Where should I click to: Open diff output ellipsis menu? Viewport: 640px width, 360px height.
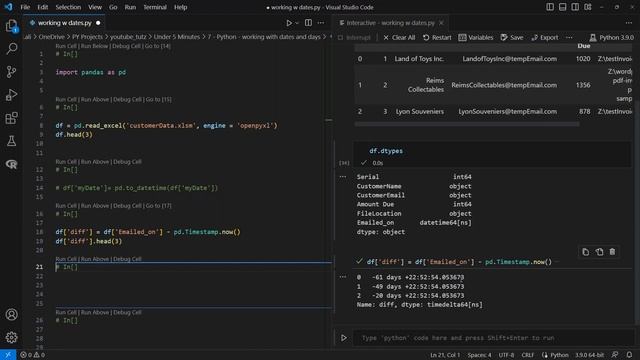tap(343, 277)
